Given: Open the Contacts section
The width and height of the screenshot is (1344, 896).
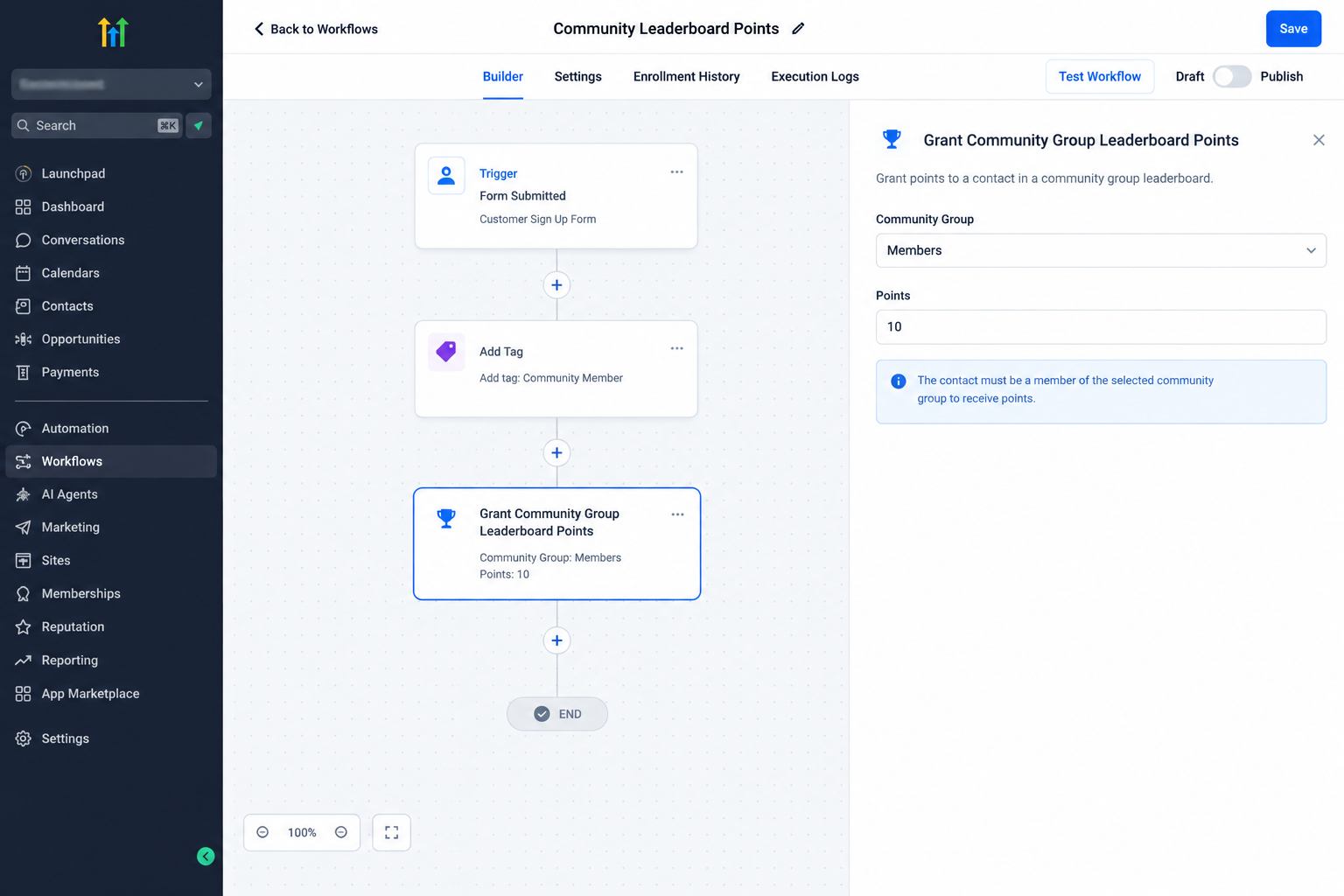Looking at the screenshot, I should pyautogui.click(x=111, y=306).
